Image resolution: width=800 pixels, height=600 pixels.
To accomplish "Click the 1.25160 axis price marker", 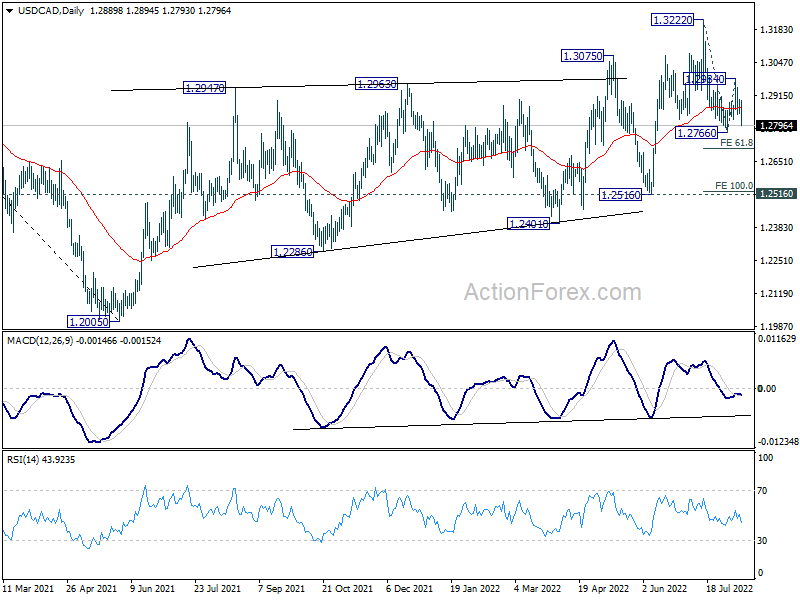I will [x=776, y=193].
